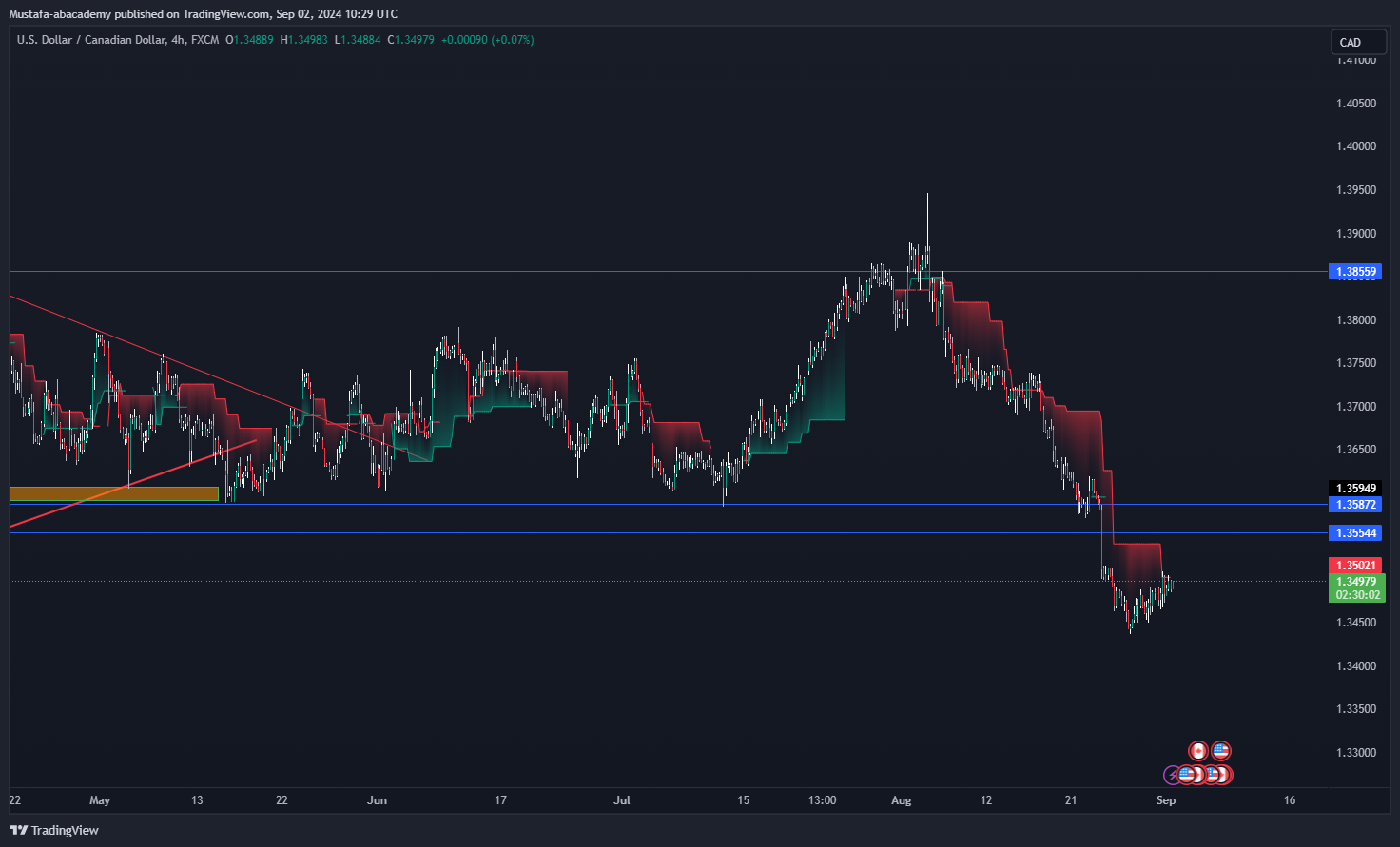Click the 'Jul' date on the time axis
The width and height of the screenshot is (1400, 847).
click(x=622, y=800)
